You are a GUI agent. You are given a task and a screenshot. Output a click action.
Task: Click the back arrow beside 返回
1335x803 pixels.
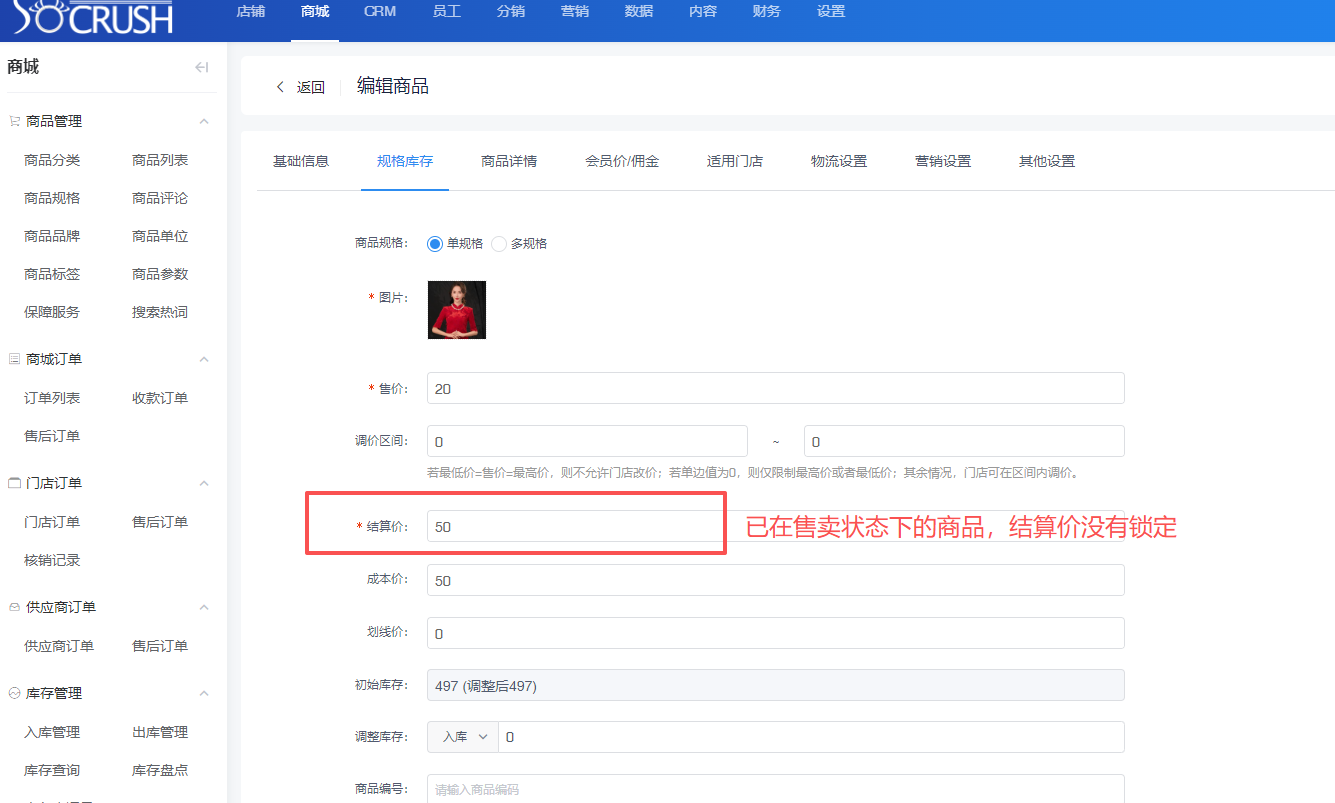[280, 87]
